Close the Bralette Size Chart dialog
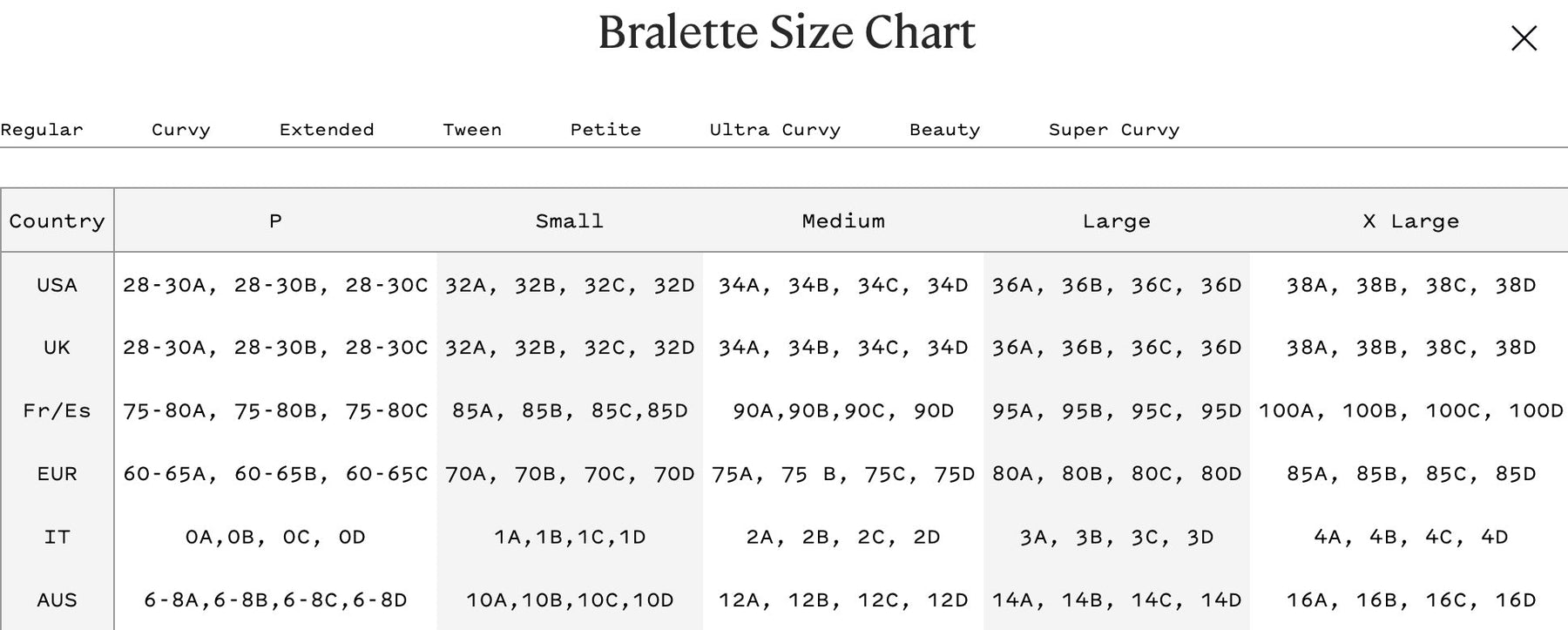Viewport: 1568px width, 630px height. pos(1524,38)
